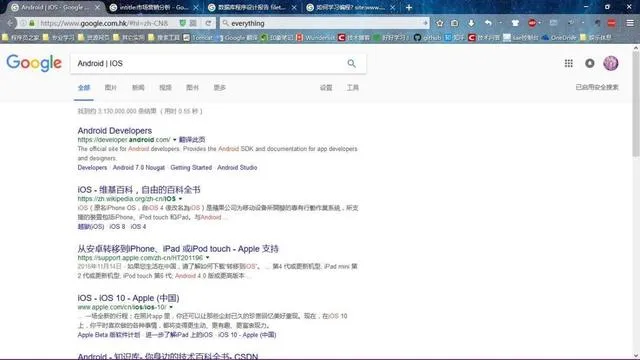Close the second browser tab

click(x=196, y=7)
